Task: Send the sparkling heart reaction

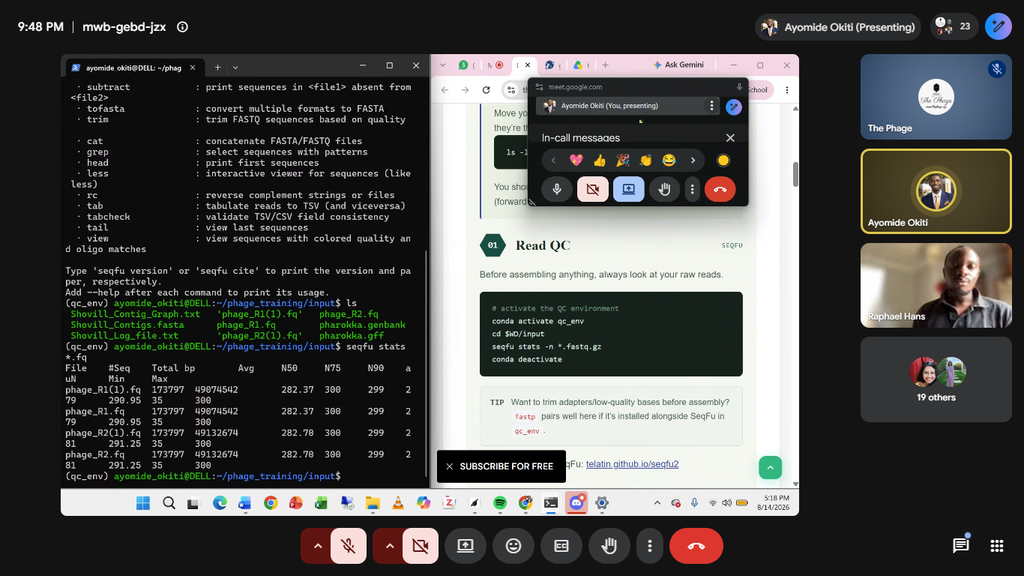Action: tap(576, 160)
